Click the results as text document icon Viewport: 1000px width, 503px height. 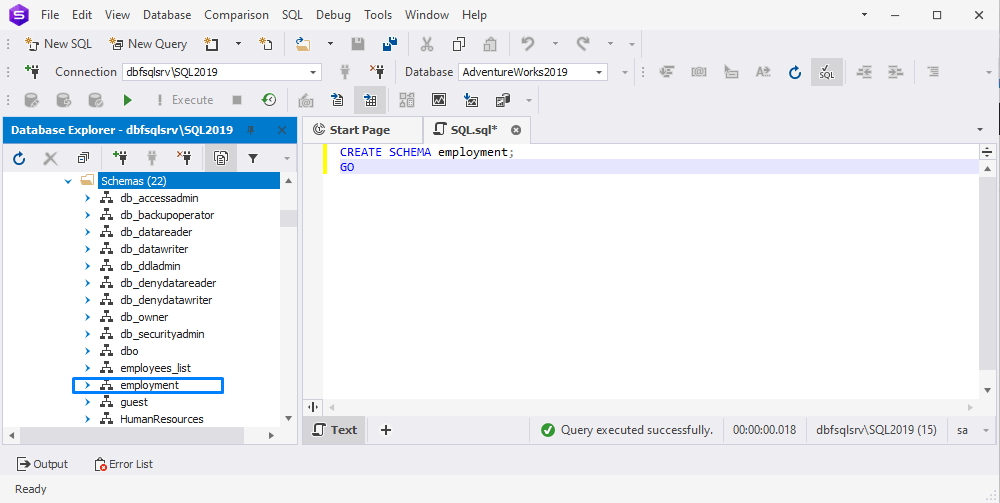[337, 100]
